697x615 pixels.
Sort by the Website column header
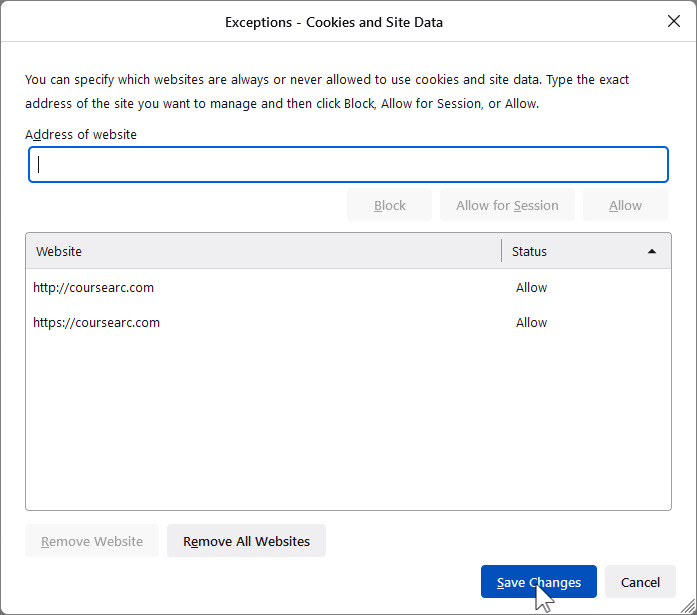coord(263,251)
